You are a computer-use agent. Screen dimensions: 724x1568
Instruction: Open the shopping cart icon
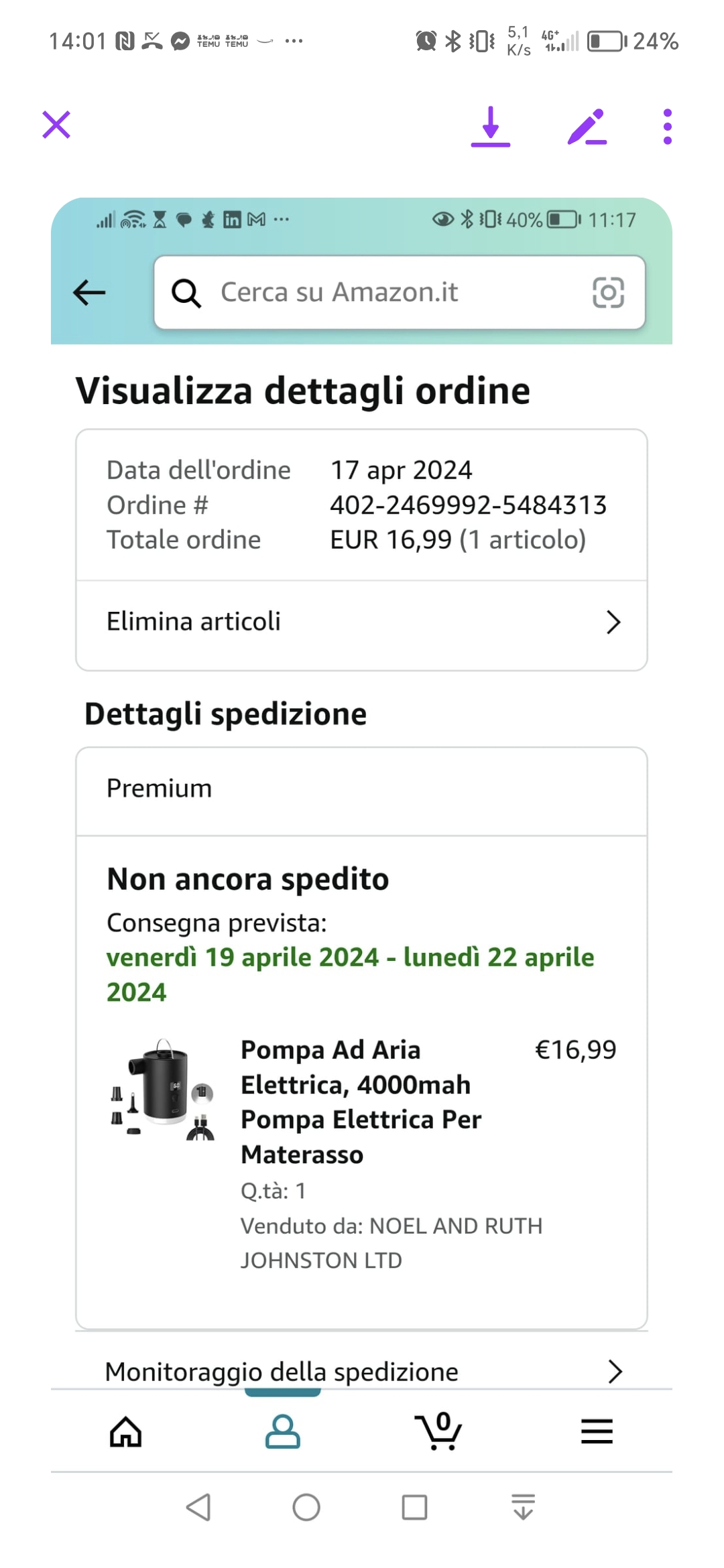pos(438,1432)
